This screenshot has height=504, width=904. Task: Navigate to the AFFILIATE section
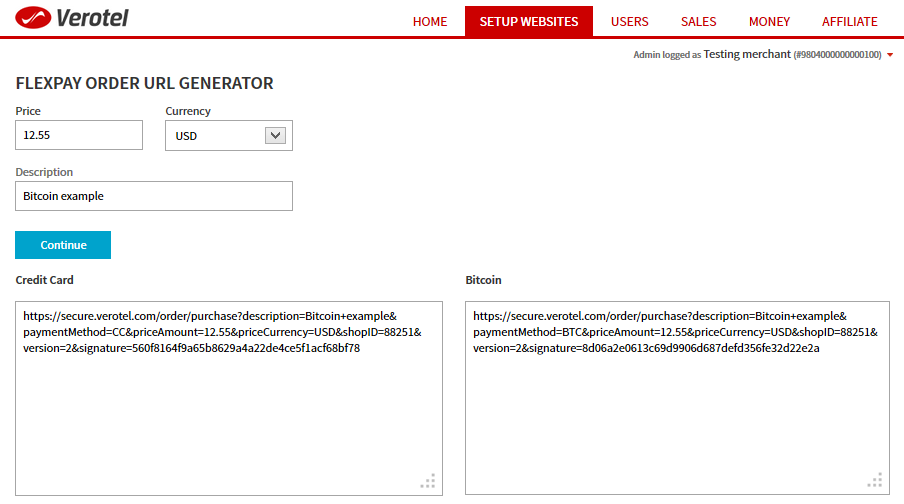click(850, 22)
